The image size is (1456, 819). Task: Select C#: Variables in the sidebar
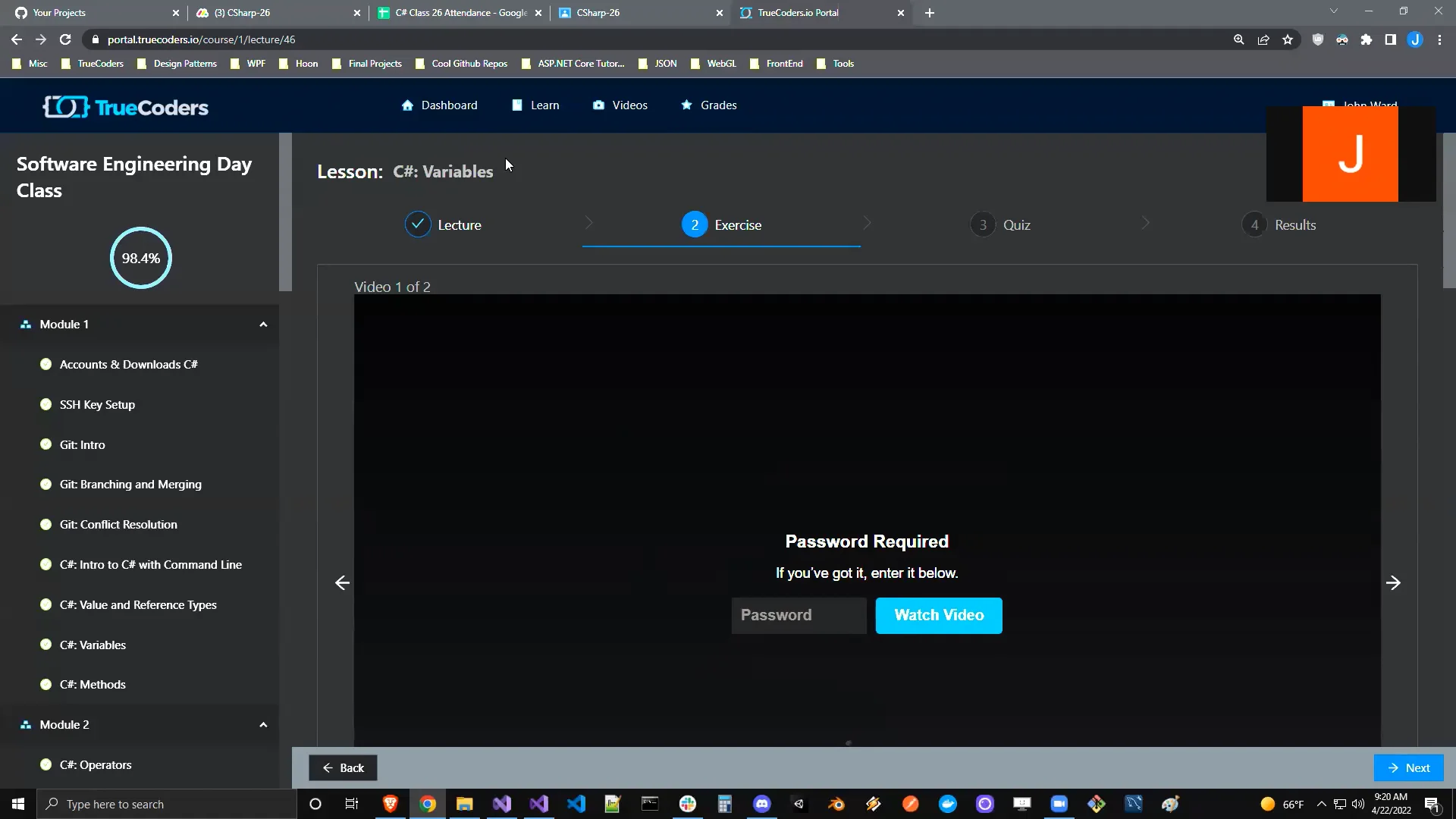pyautogui.click(x=93, y=645)
